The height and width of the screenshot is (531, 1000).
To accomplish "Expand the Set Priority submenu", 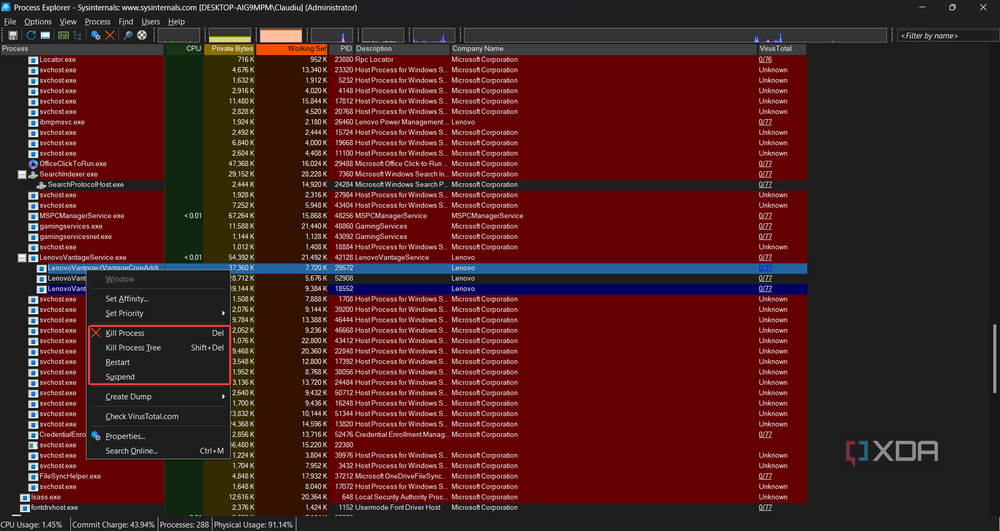I will coord(158,314).
